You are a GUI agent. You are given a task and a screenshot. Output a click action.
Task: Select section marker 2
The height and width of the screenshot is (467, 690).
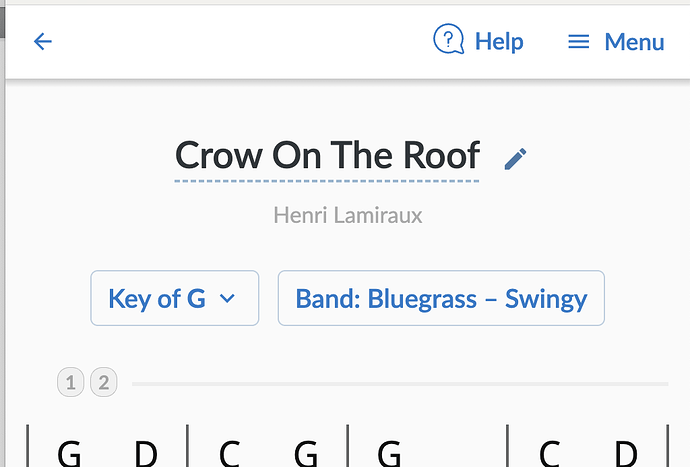tap(103, 382)
